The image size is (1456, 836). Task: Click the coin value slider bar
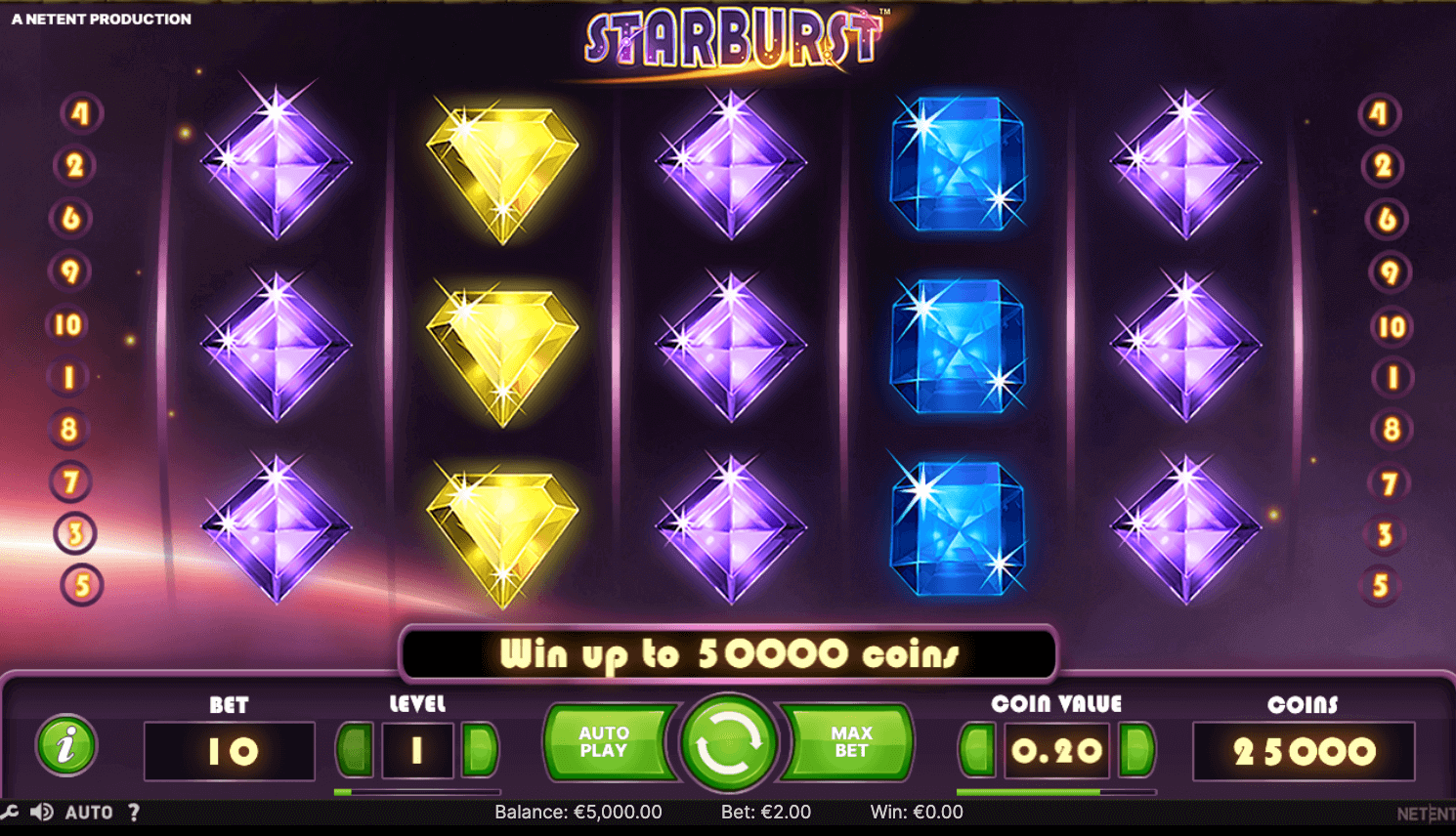1056,792
